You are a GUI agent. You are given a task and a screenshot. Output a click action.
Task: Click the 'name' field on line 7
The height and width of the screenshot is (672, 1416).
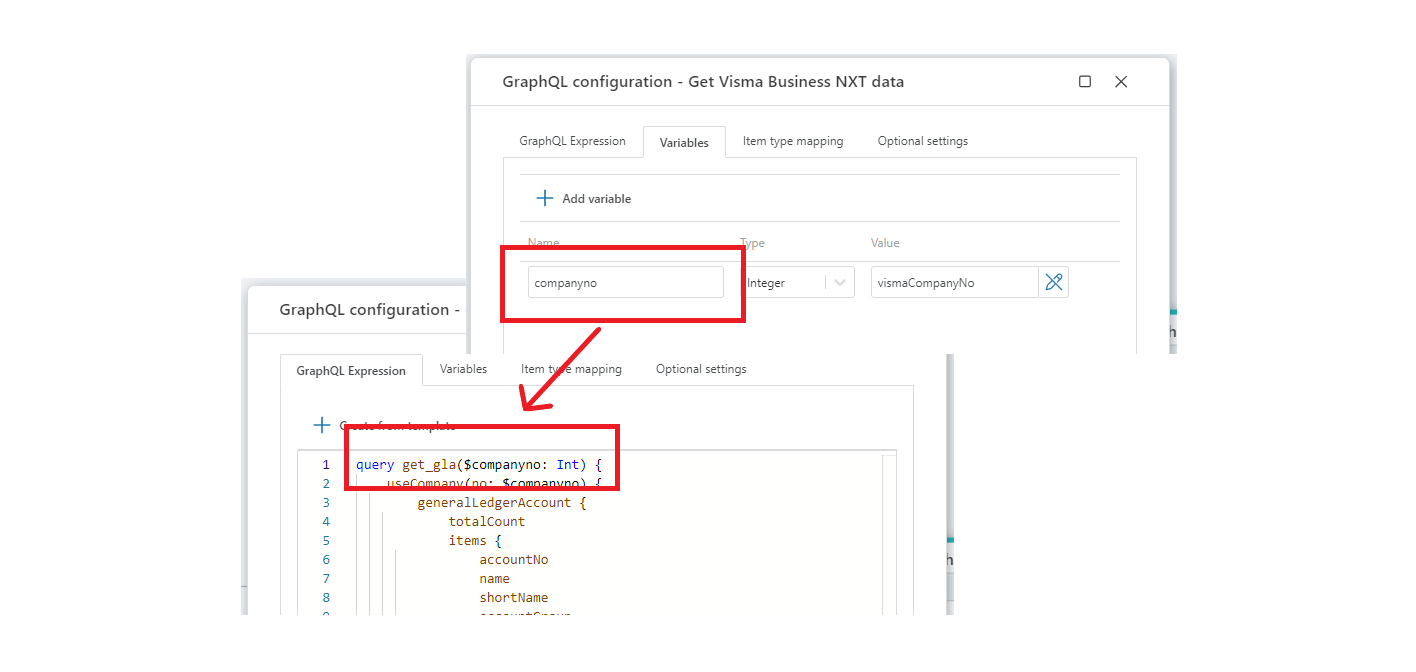494,578
